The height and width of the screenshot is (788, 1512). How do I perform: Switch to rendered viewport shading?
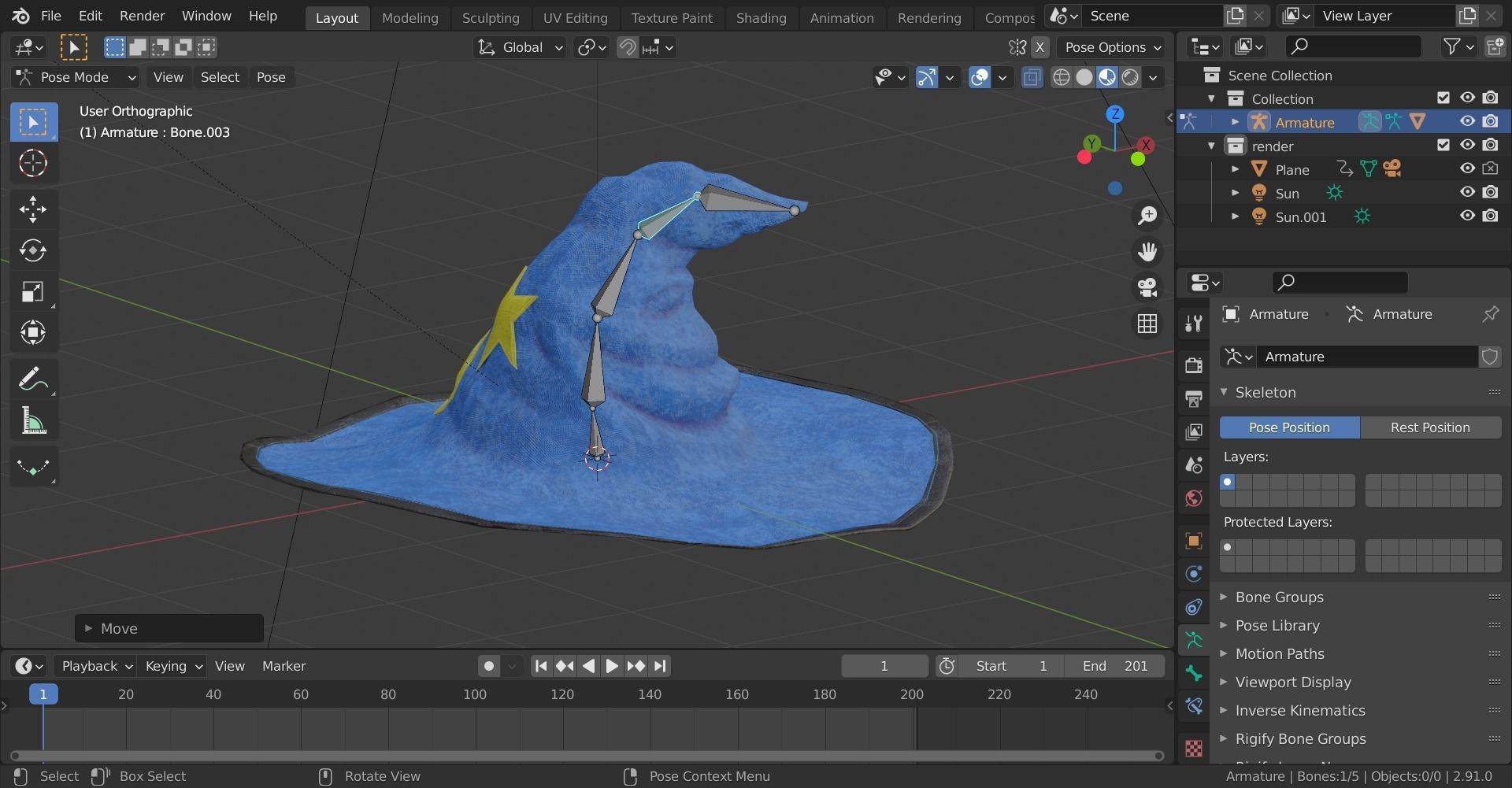[x=1130, y=77]
